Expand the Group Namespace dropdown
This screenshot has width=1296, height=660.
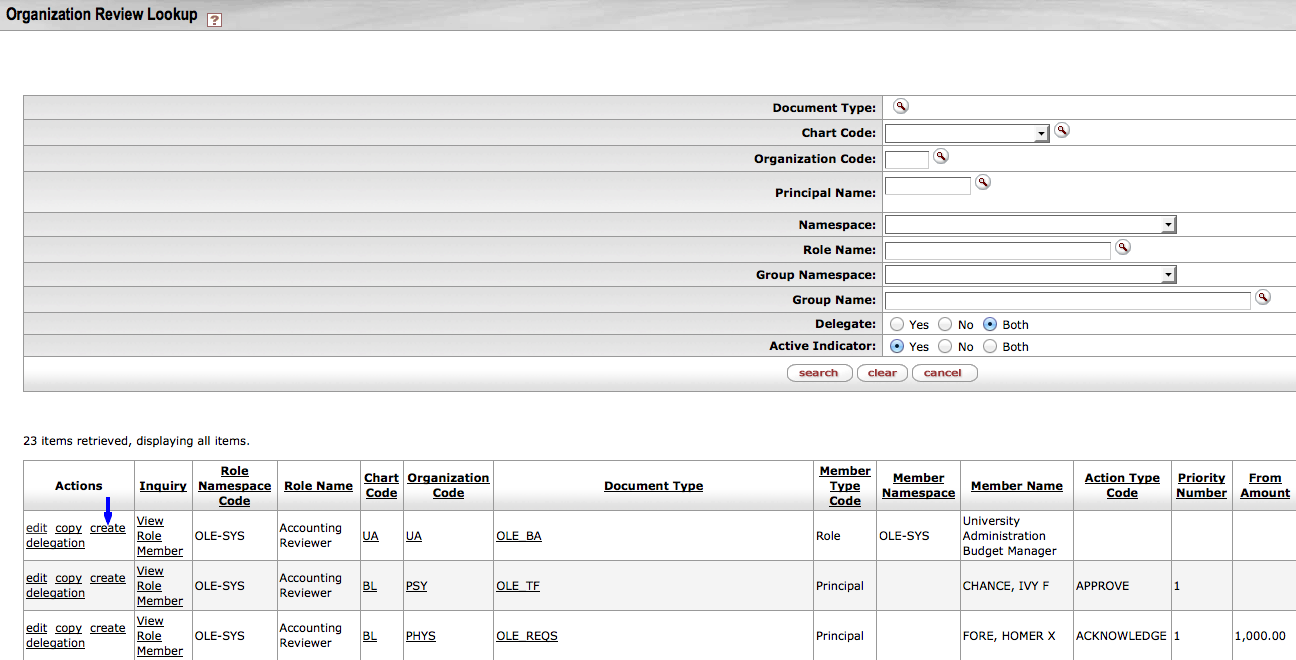(x=1167, y=275)
